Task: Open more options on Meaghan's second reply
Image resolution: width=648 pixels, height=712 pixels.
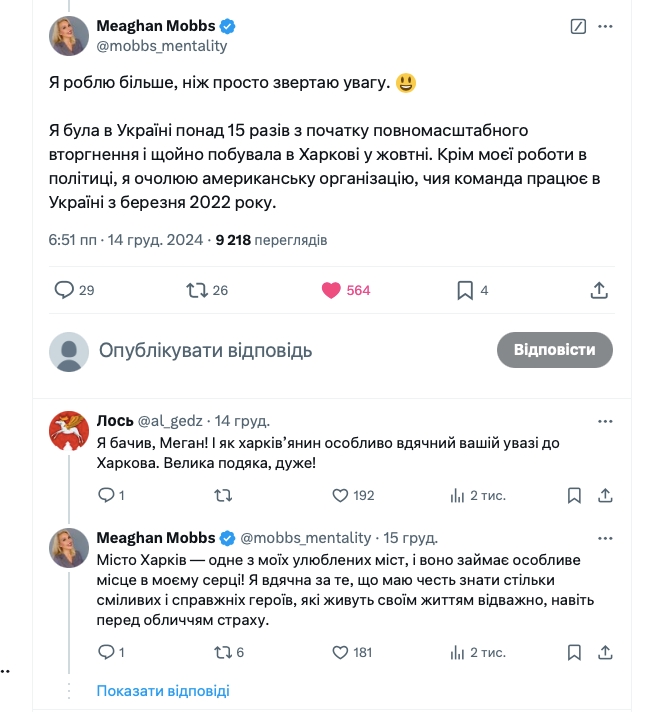Action: pos(605,537)
